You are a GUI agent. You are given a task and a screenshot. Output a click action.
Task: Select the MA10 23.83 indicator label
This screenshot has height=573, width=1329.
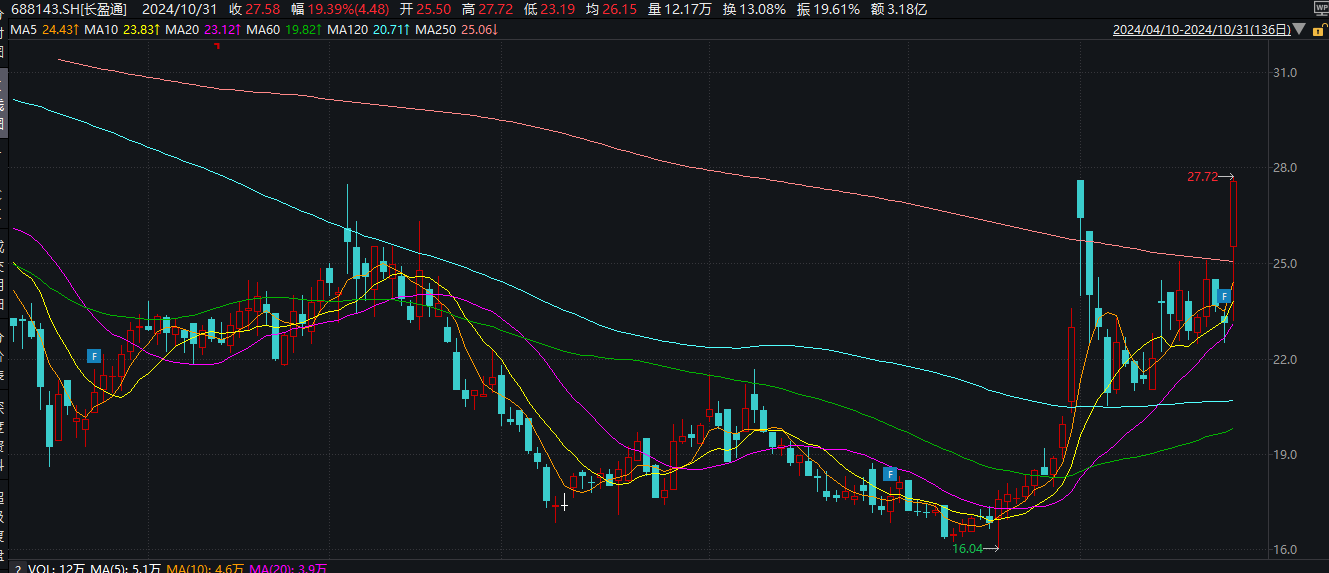tap(122, 30)
